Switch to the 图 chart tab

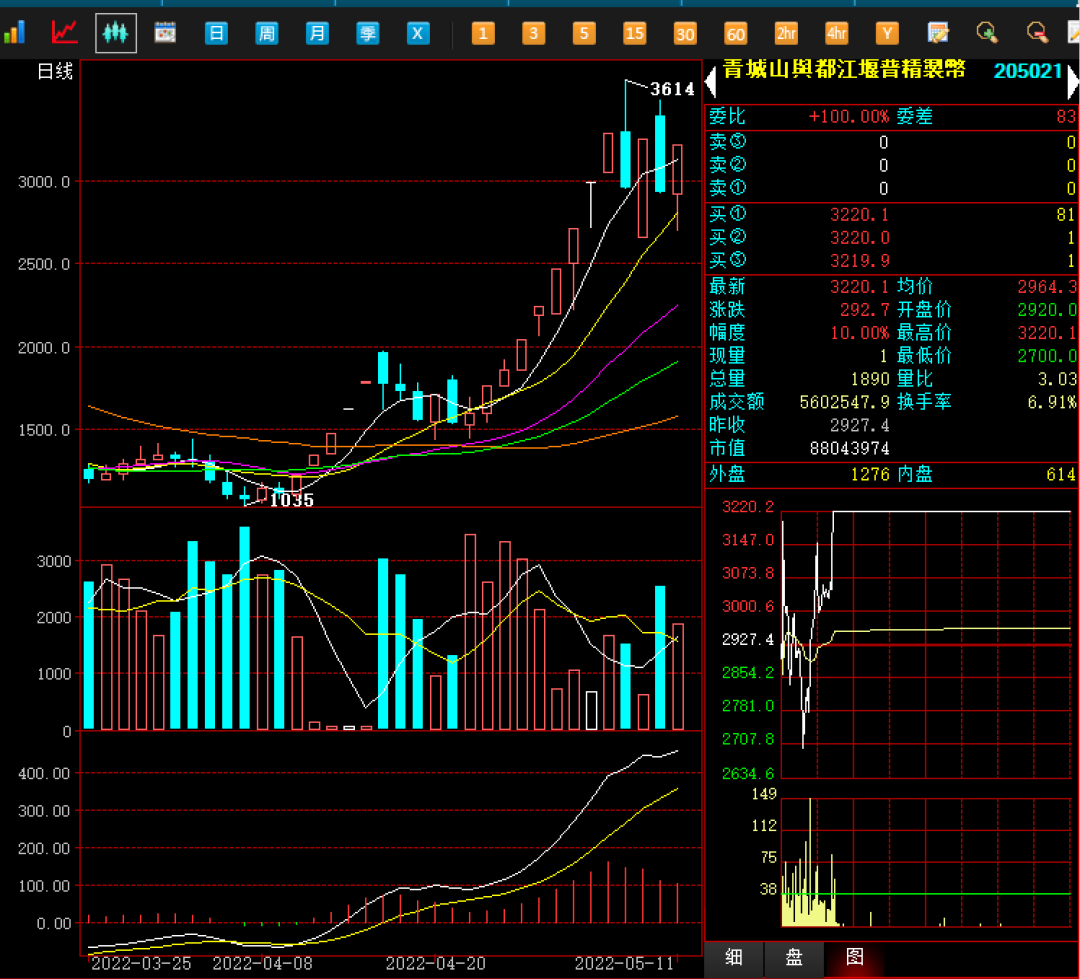855,957
